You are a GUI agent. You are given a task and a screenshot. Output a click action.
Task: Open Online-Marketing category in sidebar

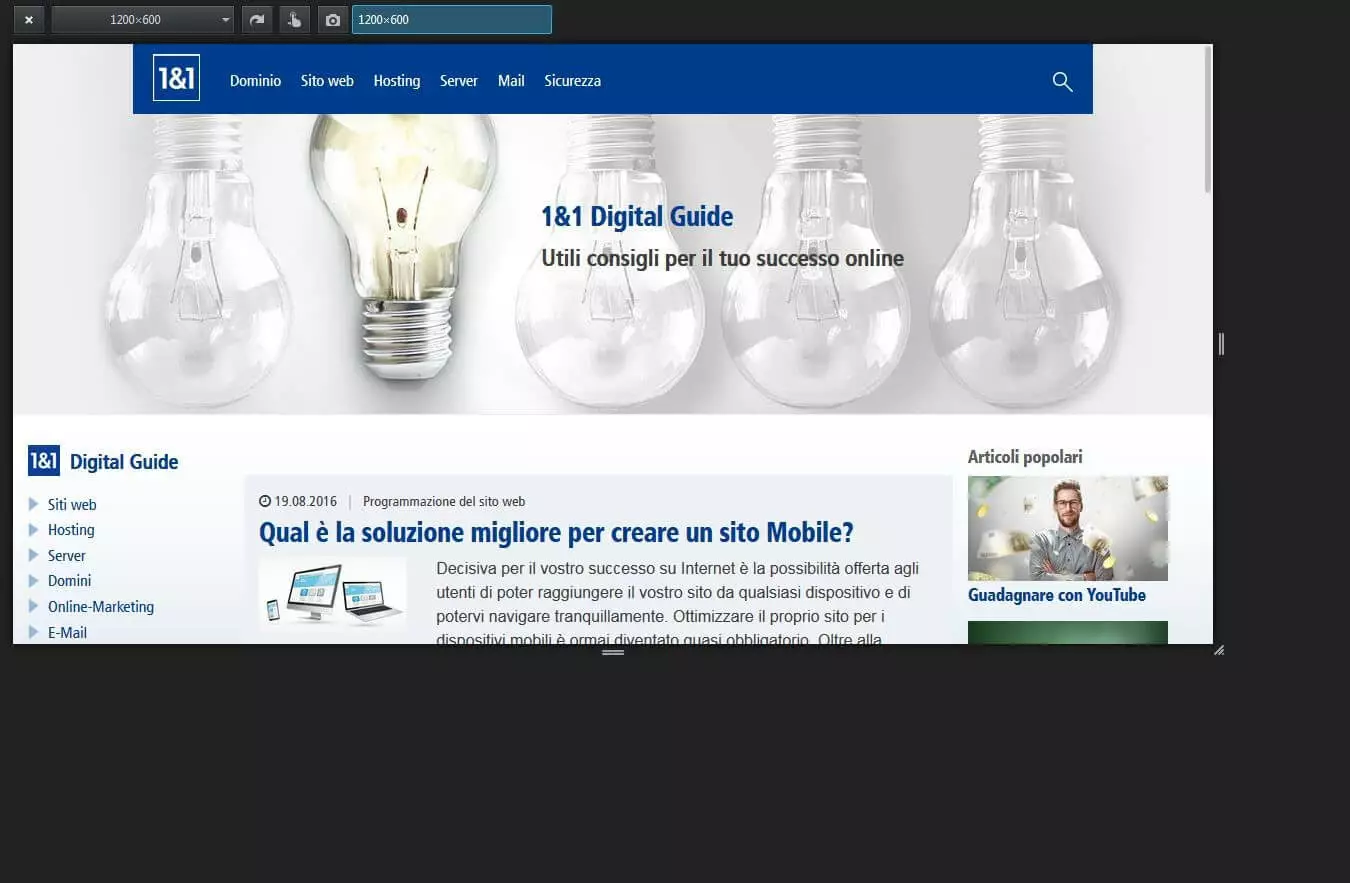[x=101, y=607]
